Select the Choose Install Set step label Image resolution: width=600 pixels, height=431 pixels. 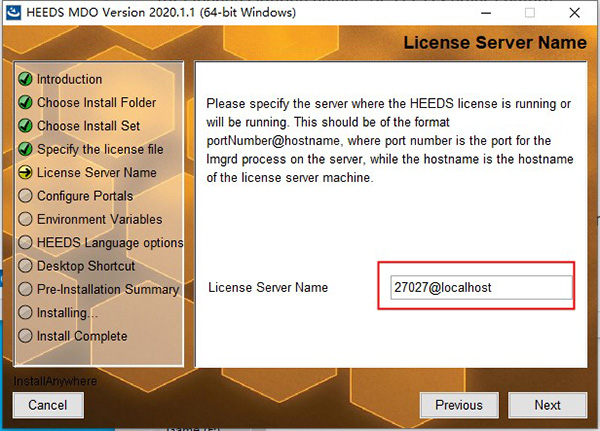pos(88,126)
